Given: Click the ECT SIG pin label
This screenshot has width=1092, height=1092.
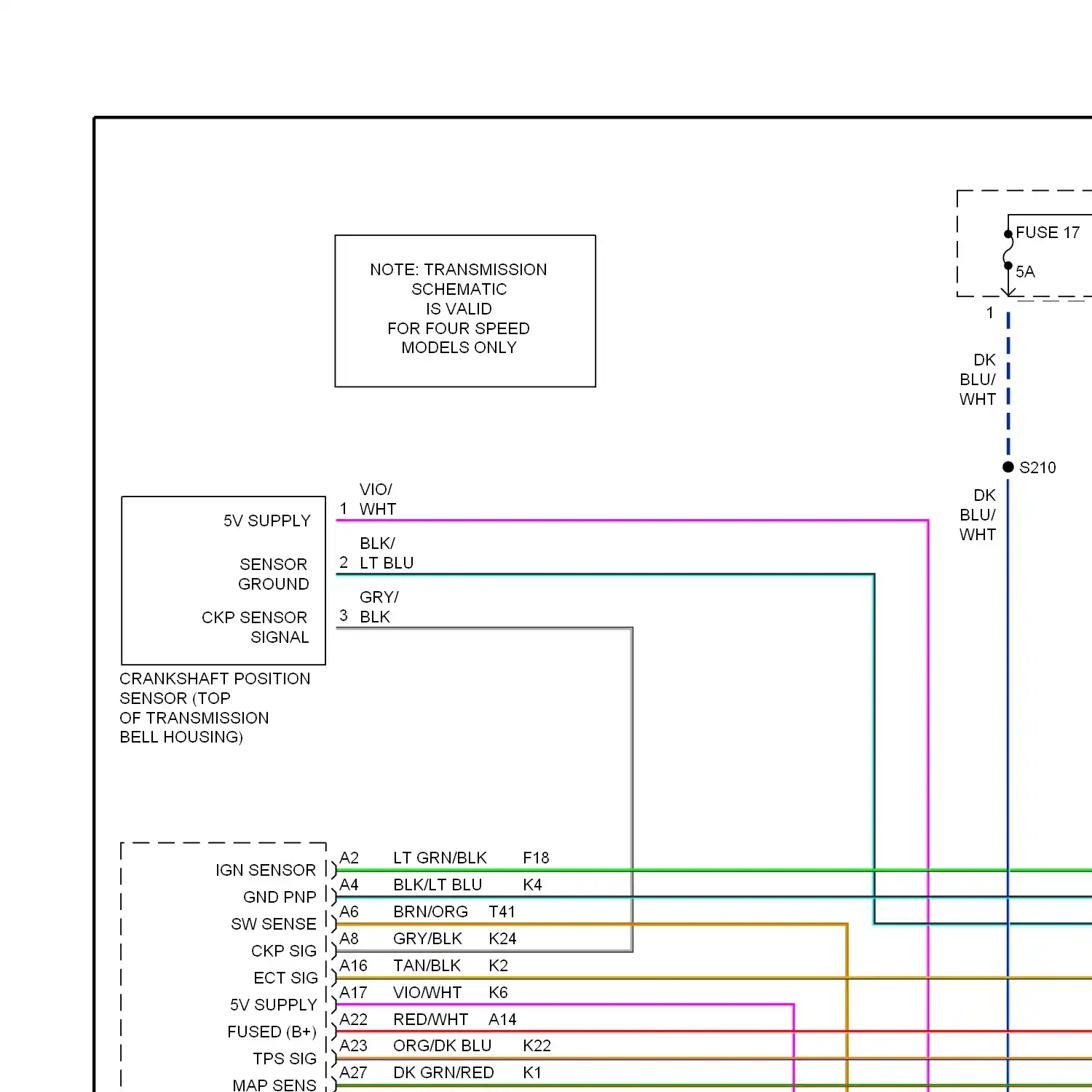Looking at the screenshot, I should (x=286, y=978).
